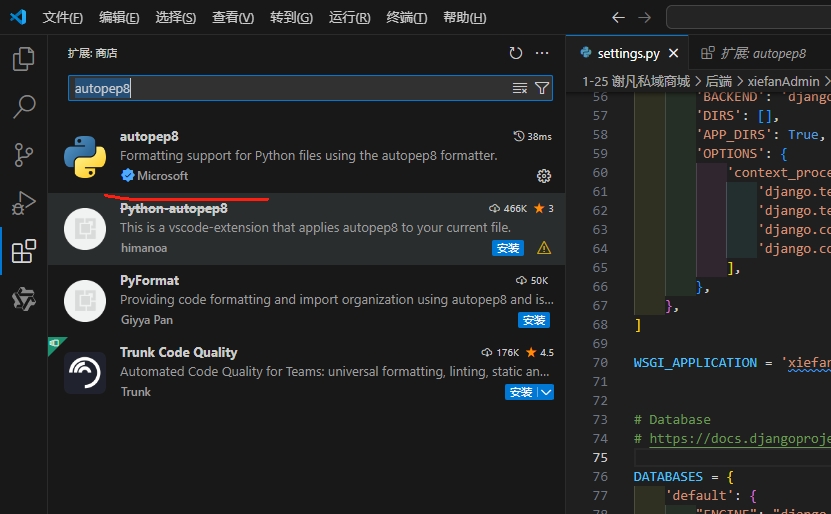Click the VS Code logo icon
Screen dimensions: 831x514
coord(18,17)
